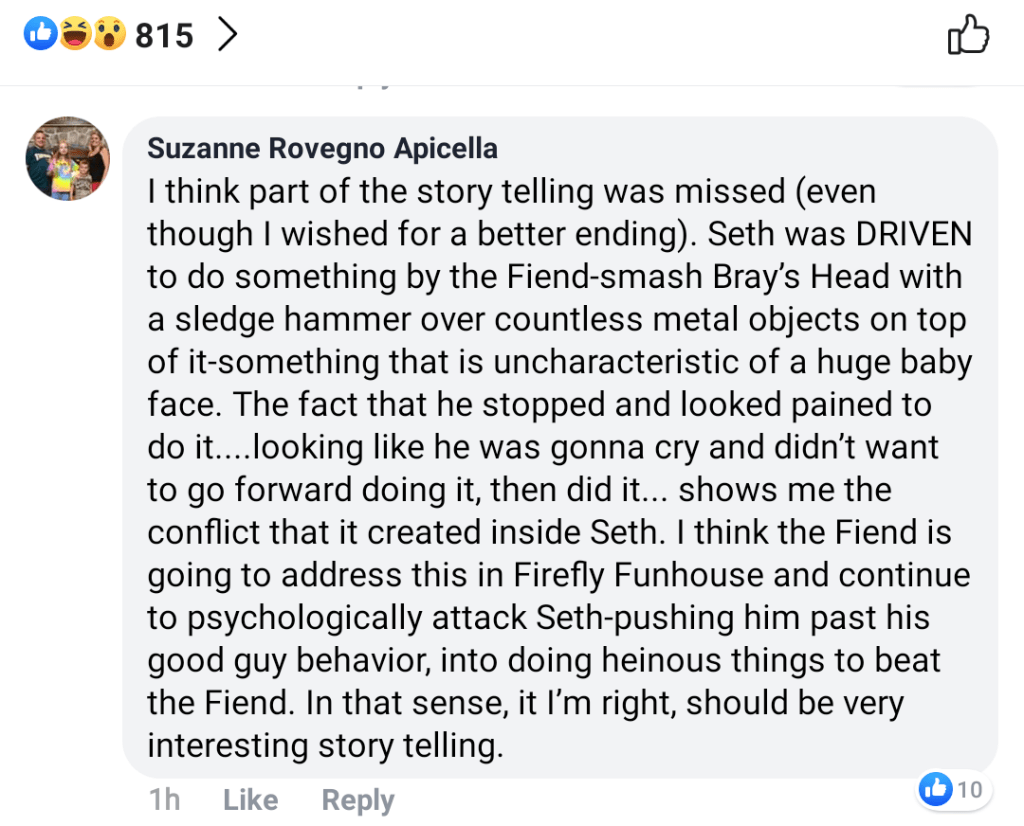
Task: Open Suzanne Rovegno Apicella's profile name
Action: tap(322, 149)
